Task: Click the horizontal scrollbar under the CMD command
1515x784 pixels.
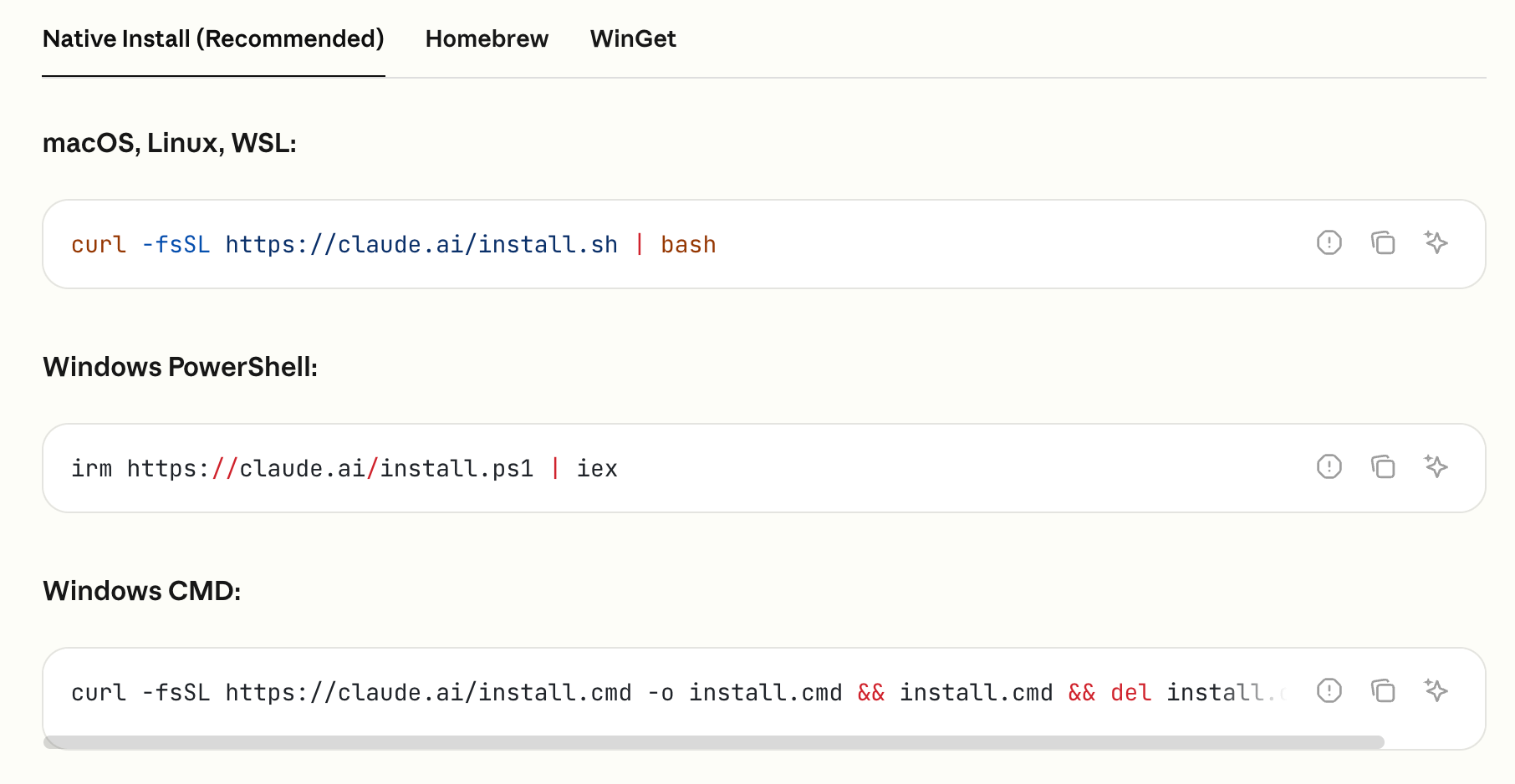Action: click(x=714, y=742)
